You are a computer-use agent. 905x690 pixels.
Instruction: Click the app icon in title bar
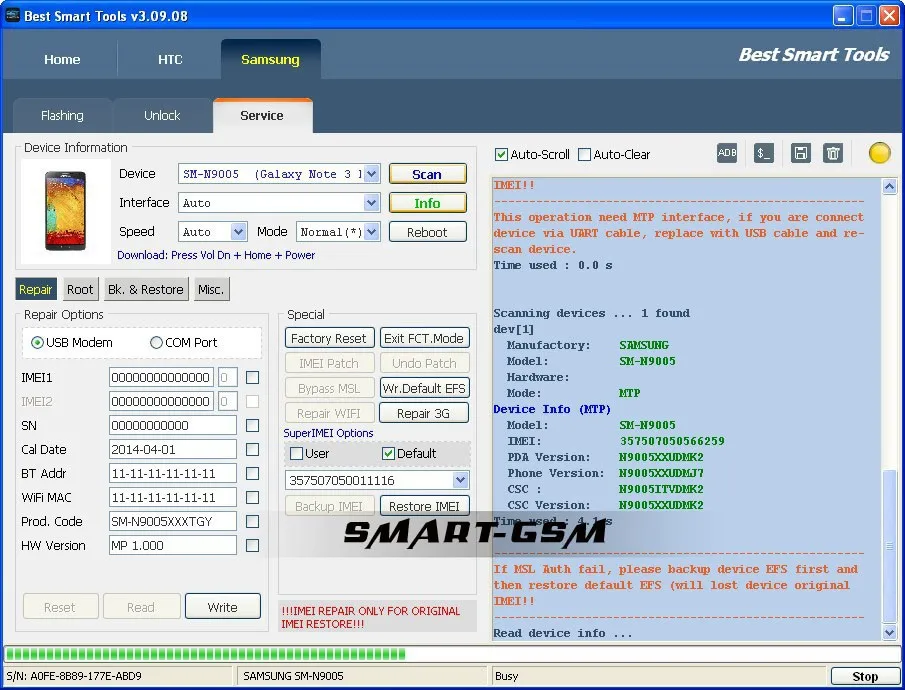(x=12, y=15)
